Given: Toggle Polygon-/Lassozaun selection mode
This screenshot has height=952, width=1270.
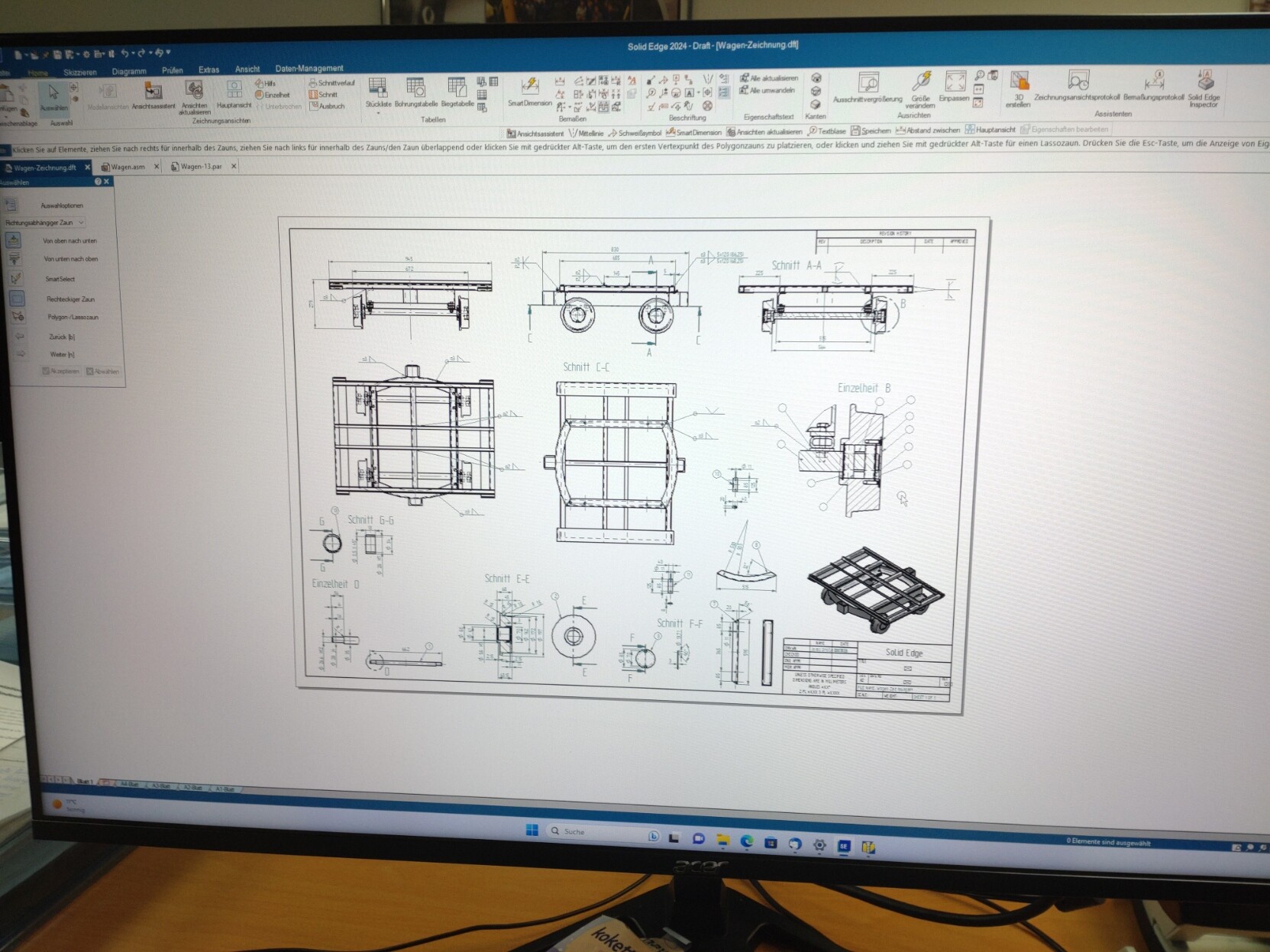Looking at the screenshot, I should (x=18, y=316).
